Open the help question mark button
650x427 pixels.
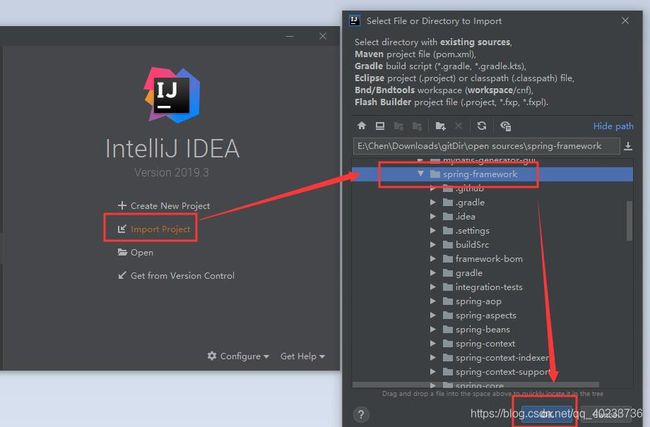tap(361, 414)
